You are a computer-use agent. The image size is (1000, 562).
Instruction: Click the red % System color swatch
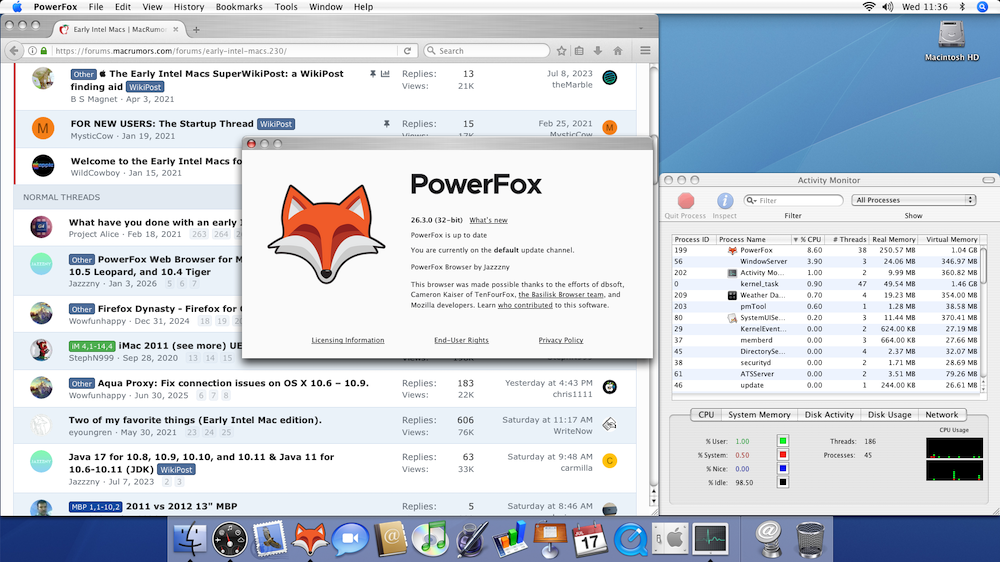pyautogui.click(x=783, y=455)
